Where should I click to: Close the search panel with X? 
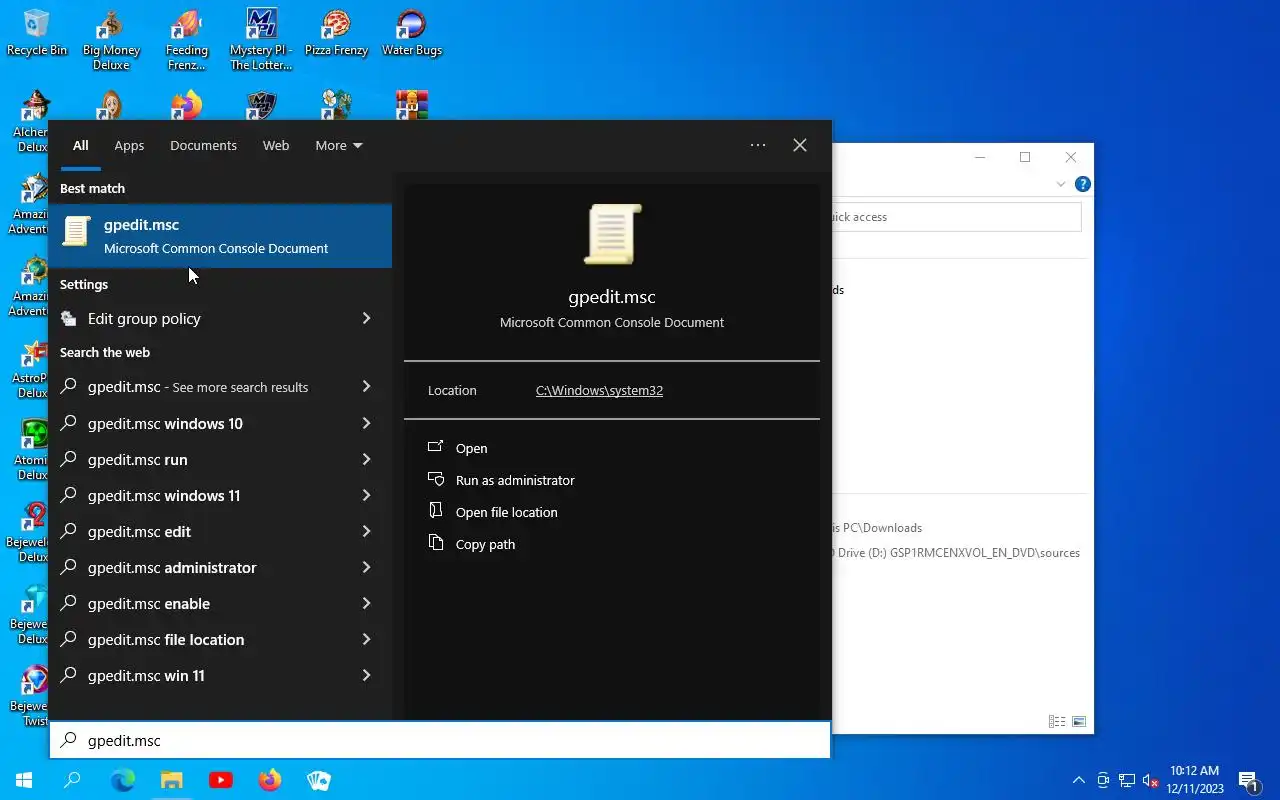(x=800, y=145)
